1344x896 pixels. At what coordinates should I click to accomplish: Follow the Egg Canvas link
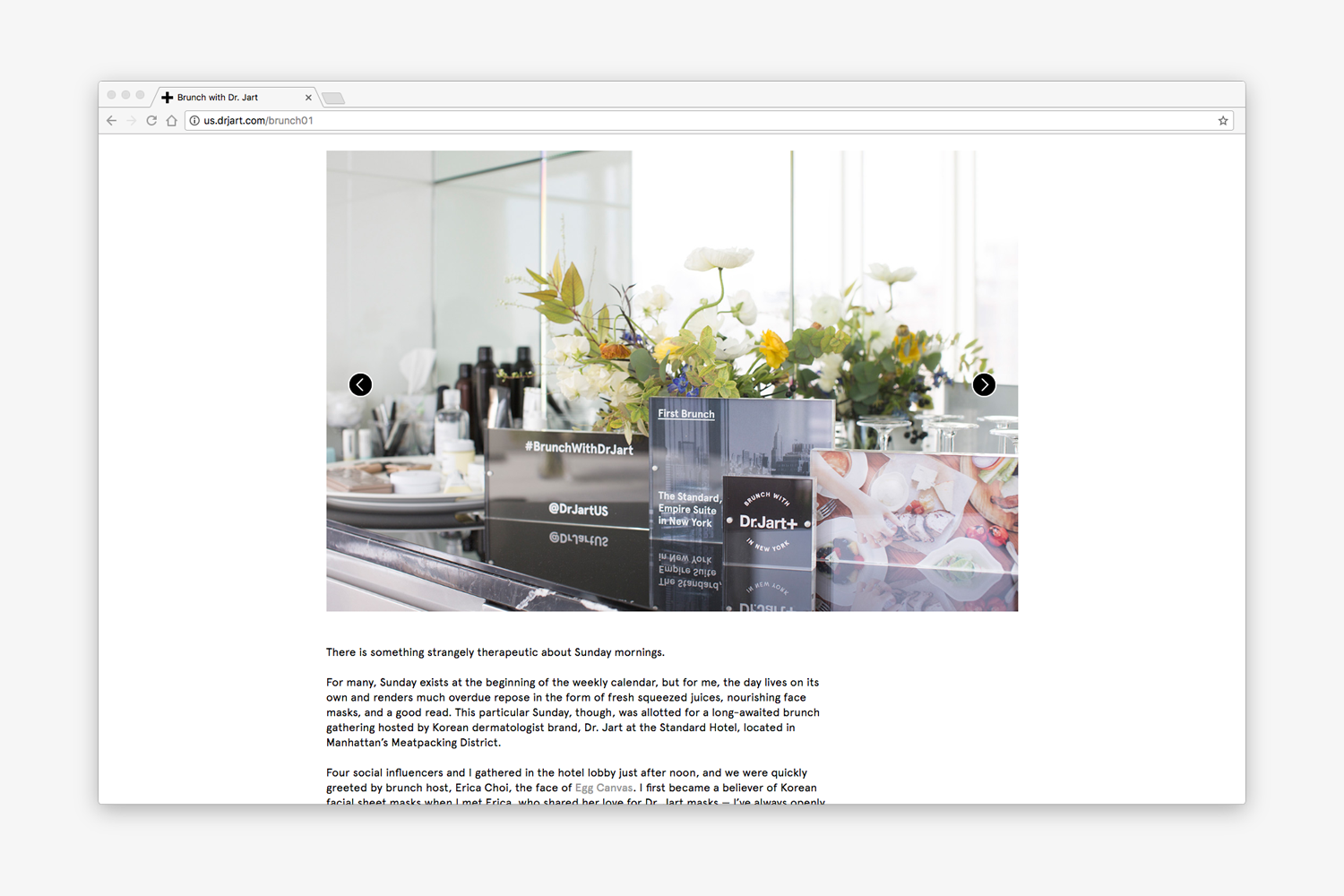click(x=604, y=788)
